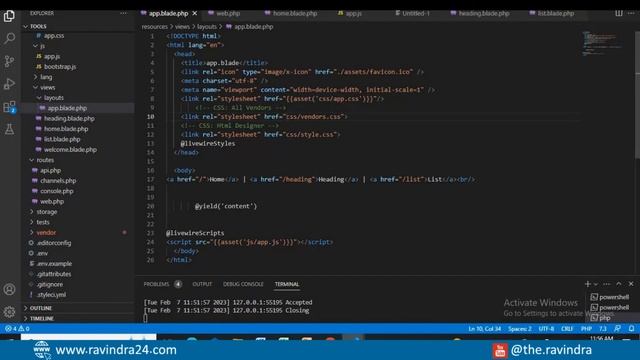Click the PHP language mode status item

[587, 329]
